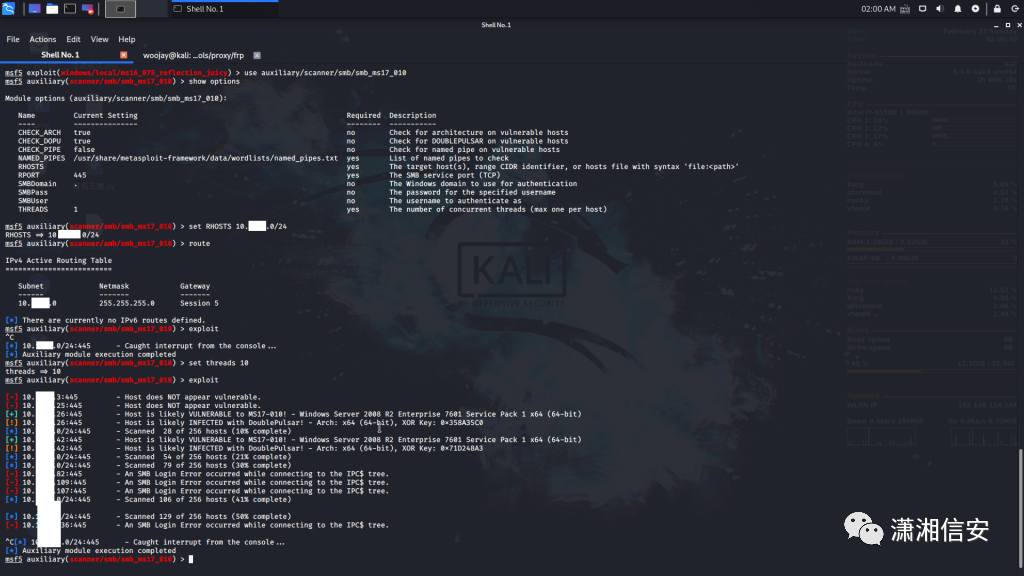Click the CHECK_PIPE option name
Viewport: 1024px width, 576px height.
click(x=39, y=150)
